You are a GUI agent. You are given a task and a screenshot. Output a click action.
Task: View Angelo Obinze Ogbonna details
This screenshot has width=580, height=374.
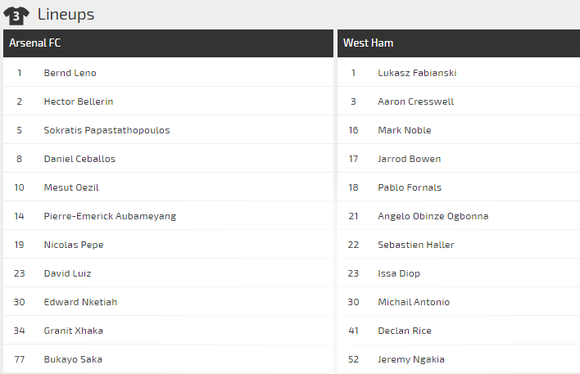(x=433, y=216)
